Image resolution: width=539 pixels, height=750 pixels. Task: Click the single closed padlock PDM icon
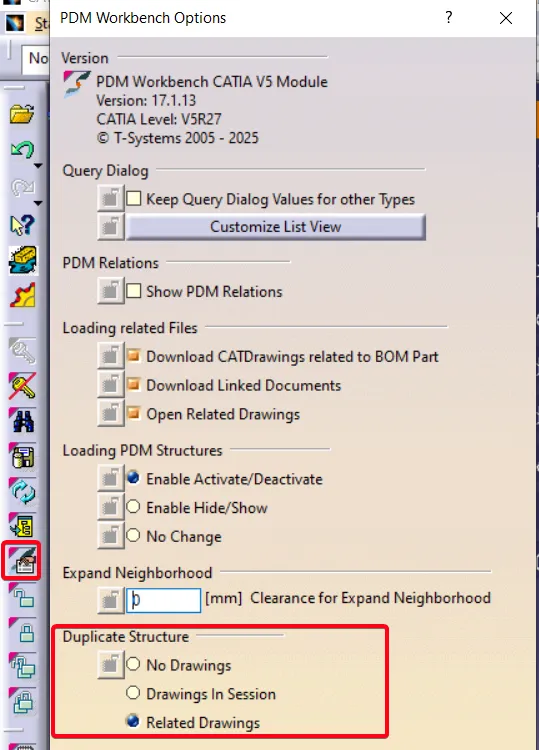tap(22, 631)
